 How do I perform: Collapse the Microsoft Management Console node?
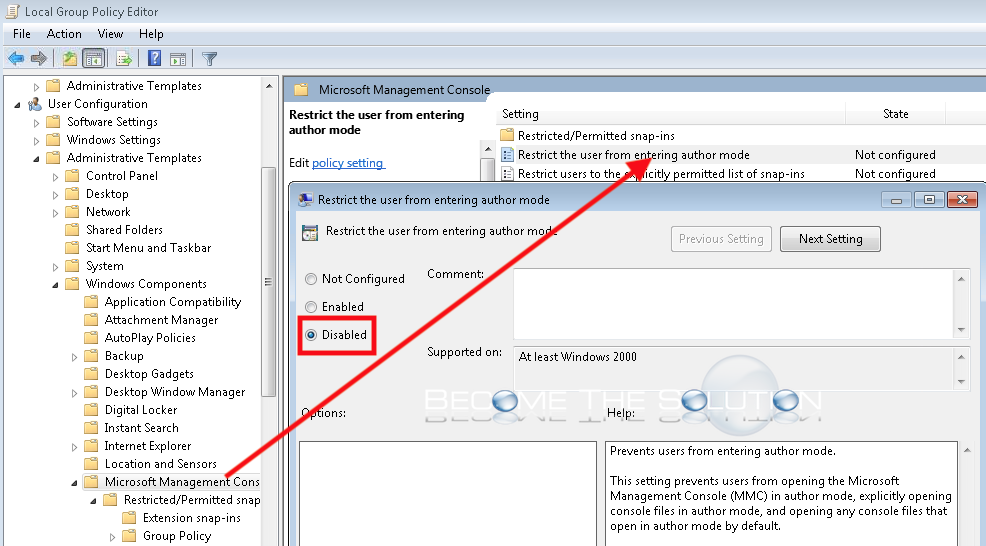tap(74, 482)
